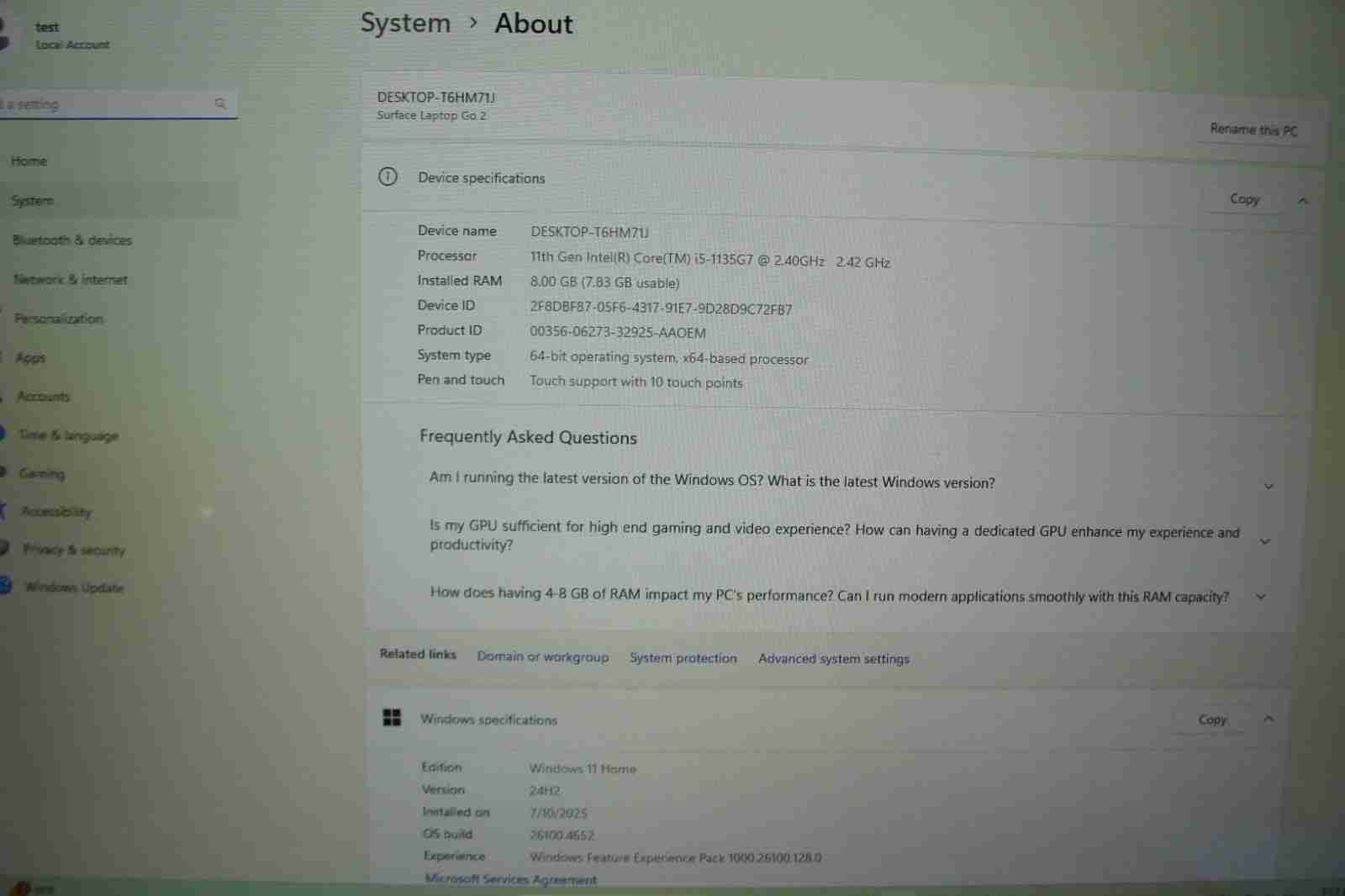Select Personalization from the sidebar
1345x896 pixels.
59,319
